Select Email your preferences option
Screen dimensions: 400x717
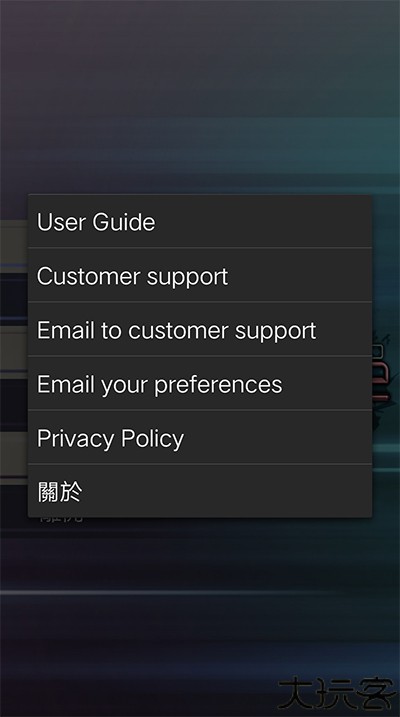pos(200,383)
